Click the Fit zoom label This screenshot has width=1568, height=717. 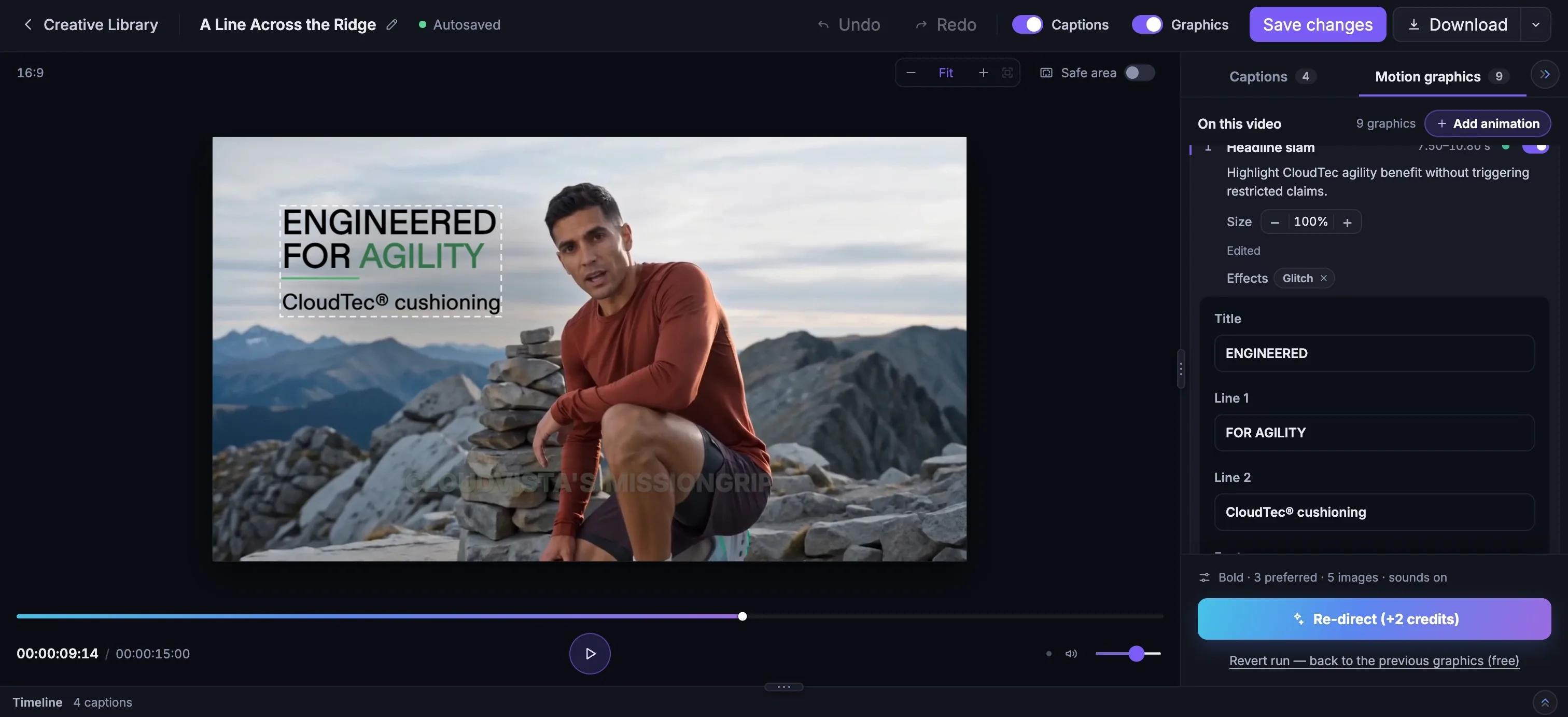coord(945,73)
